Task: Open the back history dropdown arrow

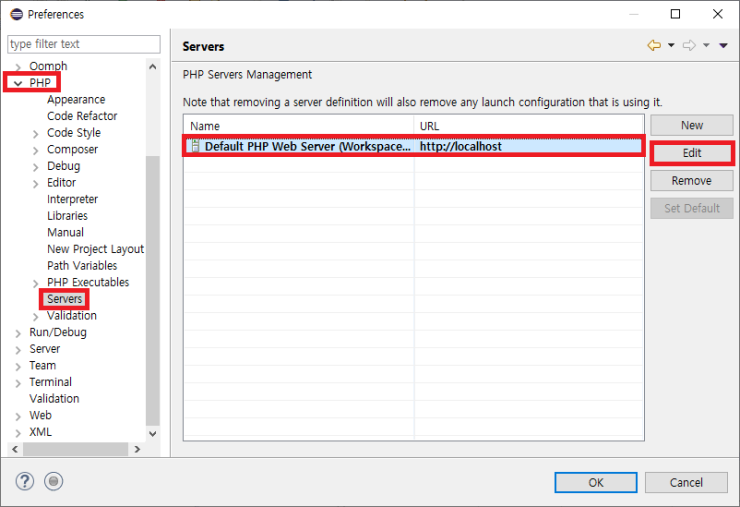Action: (671, 45)
